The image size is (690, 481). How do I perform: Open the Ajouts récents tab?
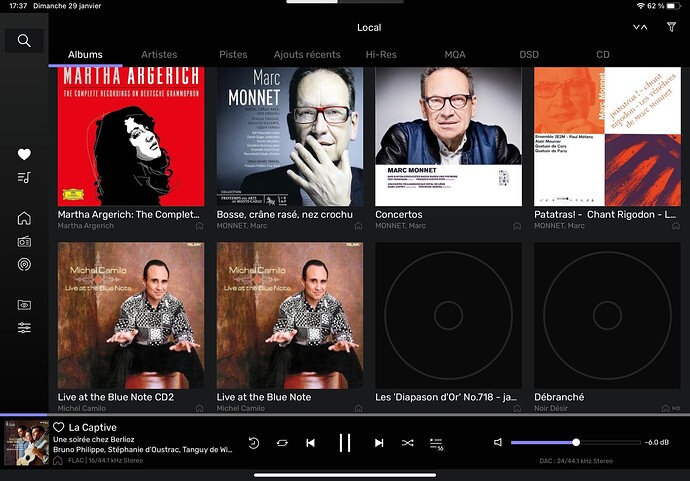pos(307,55)
